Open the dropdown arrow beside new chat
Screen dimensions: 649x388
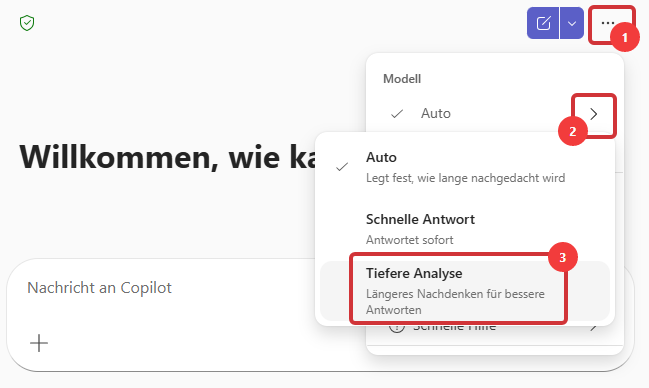tap(572, 23)
